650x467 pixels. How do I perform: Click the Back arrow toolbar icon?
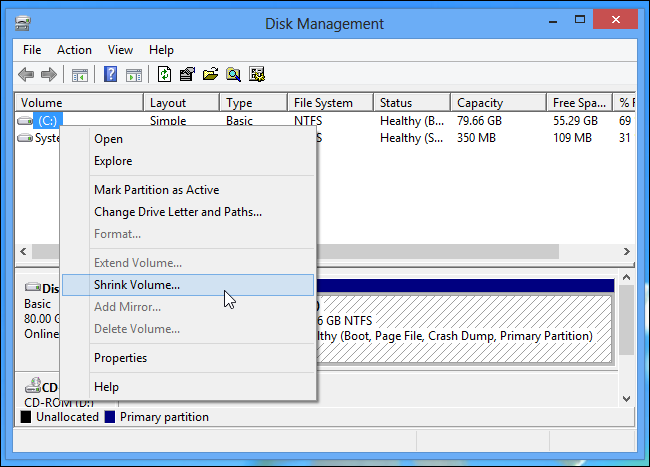point(27,74)
